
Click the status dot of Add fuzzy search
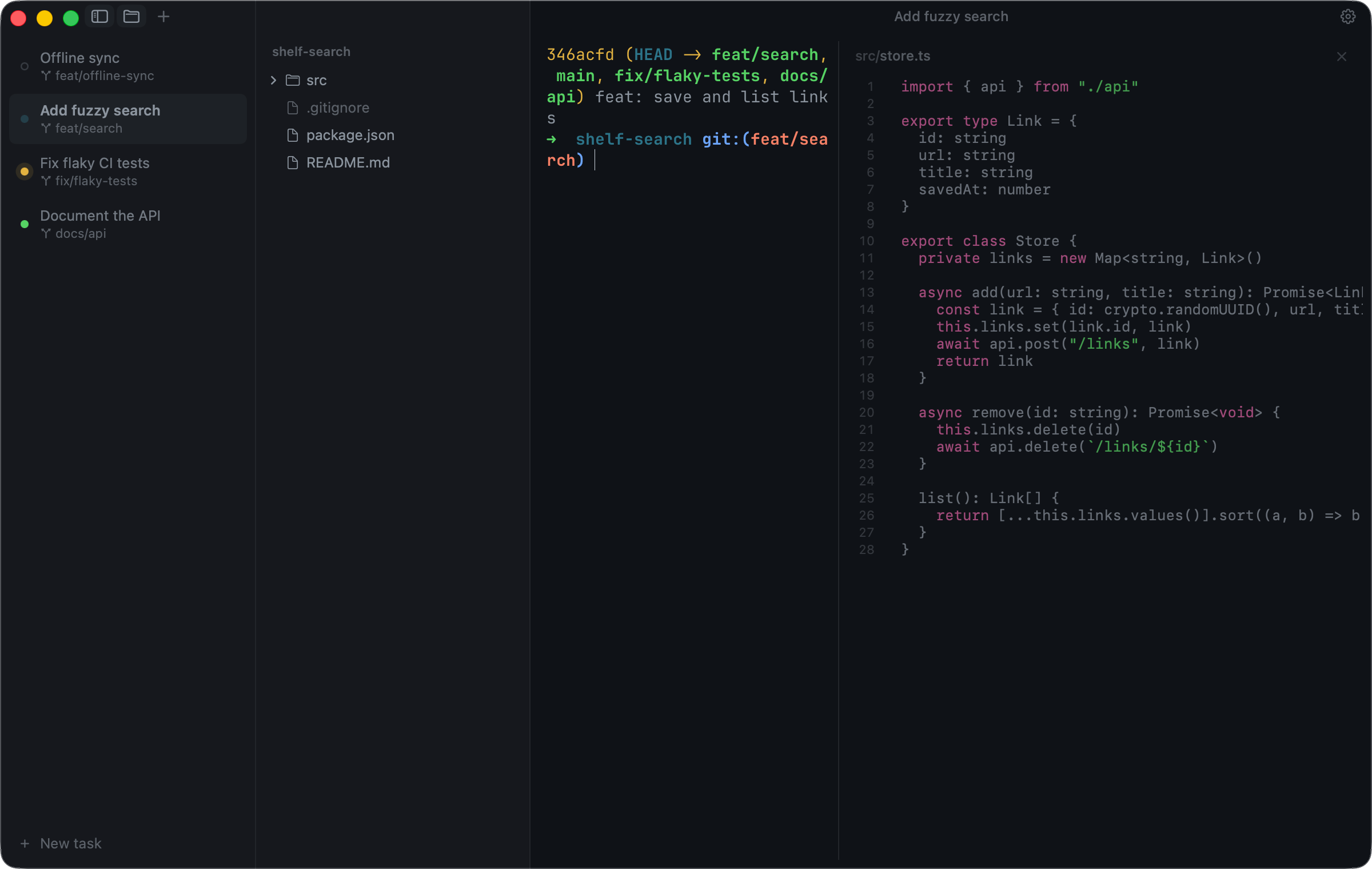25,119
